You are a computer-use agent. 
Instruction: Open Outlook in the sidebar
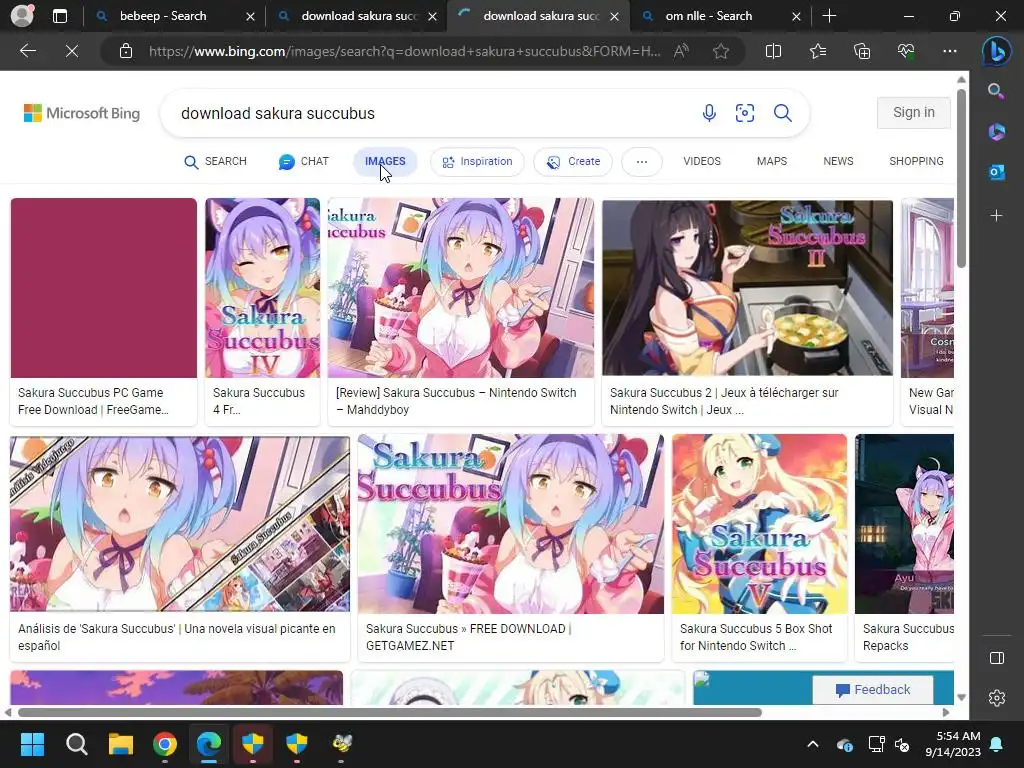tap(996, 172)
